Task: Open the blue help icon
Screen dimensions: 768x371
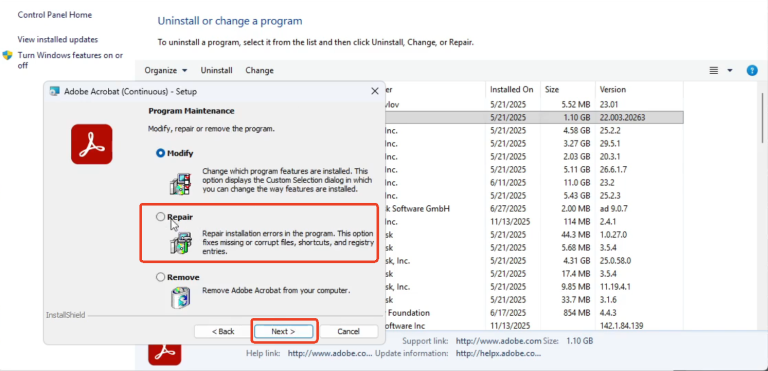Action: (752, 71)
